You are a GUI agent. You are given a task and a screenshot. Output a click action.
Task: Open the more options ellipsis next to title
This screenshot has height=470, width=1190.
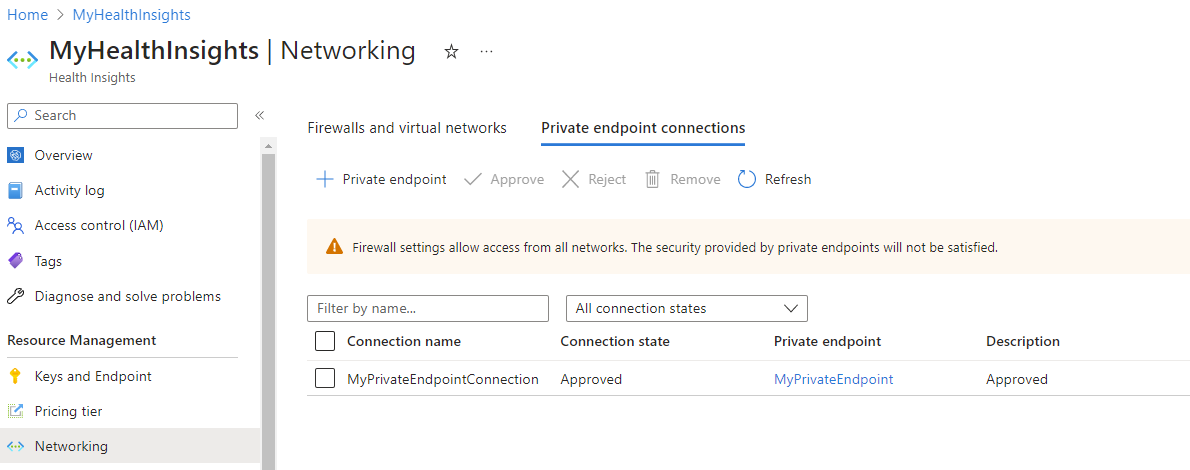click(x=487, y=52)
